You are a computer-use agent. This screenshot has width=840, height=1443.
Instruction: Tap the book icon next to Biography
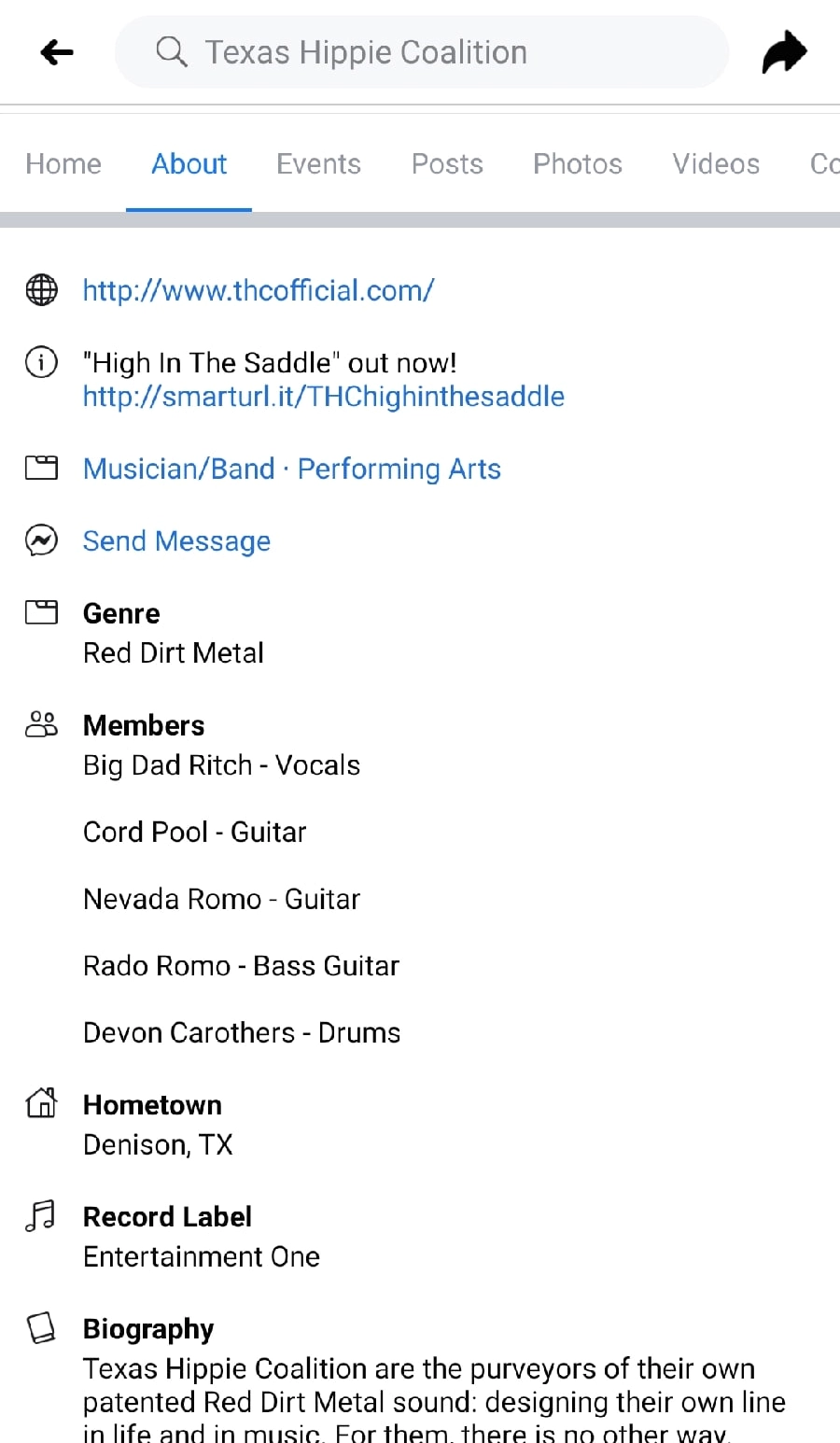[40, 1326]
